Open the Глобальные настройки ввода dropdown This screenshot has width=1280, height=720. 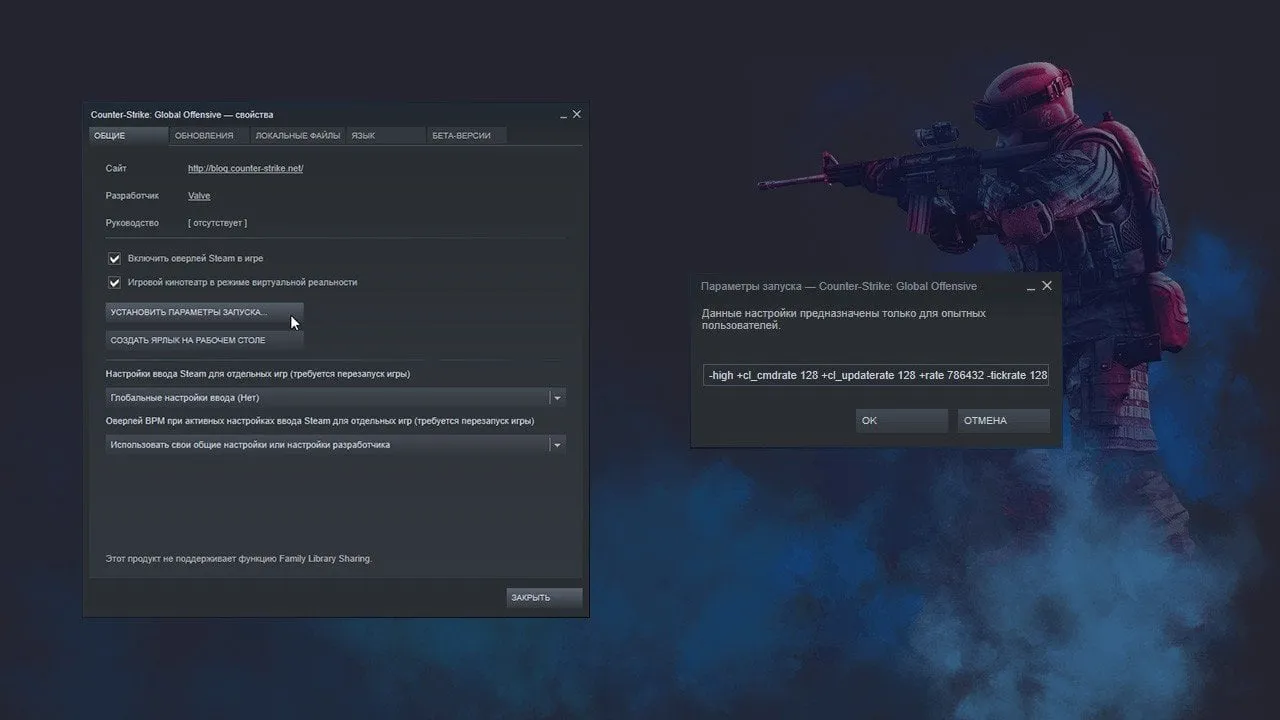(x=336, y=397)
